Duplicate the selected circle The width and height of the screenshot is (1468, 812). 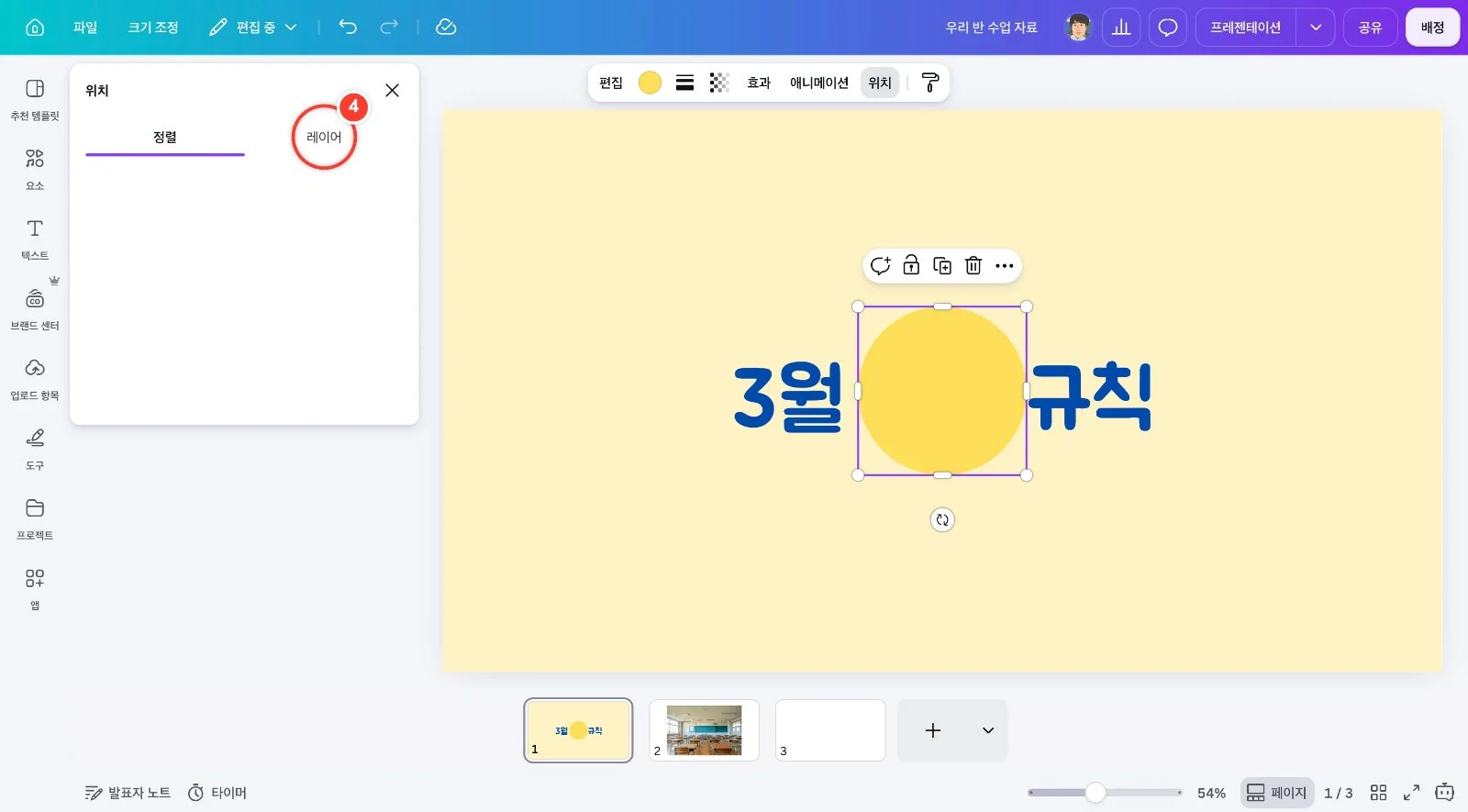[942, 266]
